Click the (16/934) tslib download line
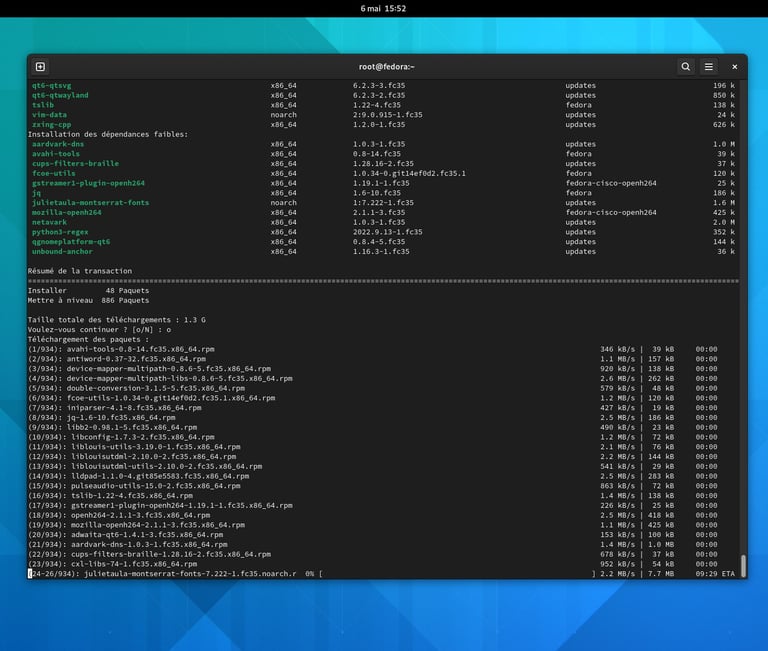The width and height of the screenshot is (768, 651). pos(372,496)
